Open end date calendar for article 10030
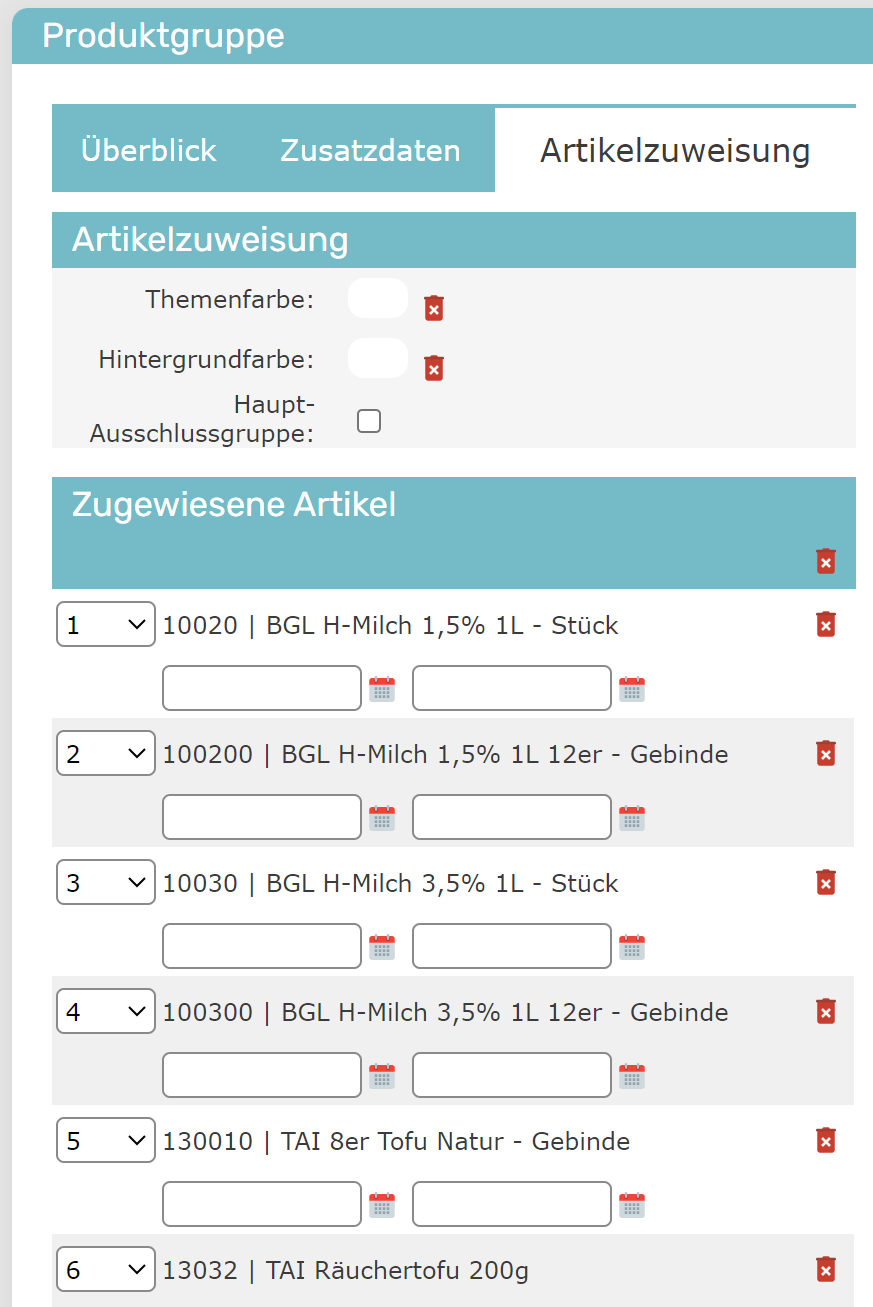Image resolution: width=873 pixels, height=1307 pixels. click(x=631, y=947)
